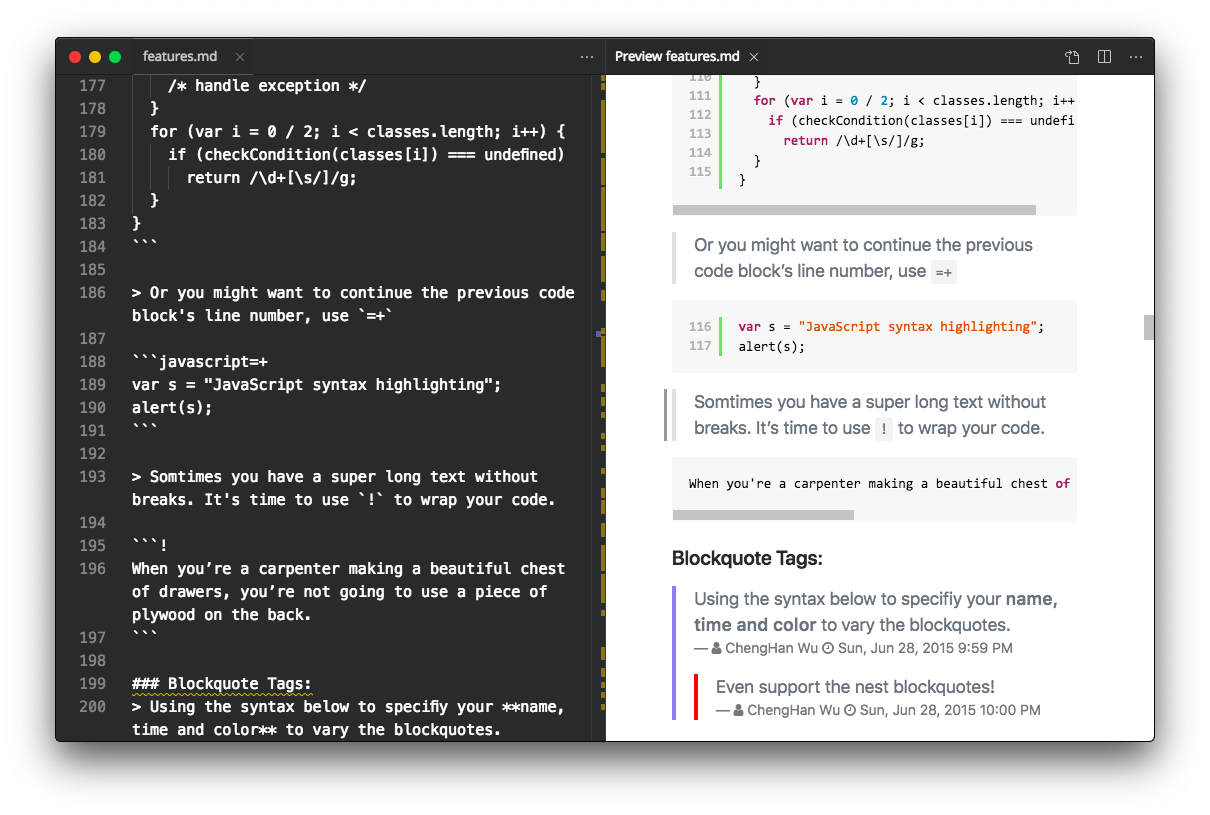Screen dimensions: 1210x815
Task: Open More Actions menu of the left editor
Action: coord(587,57)
